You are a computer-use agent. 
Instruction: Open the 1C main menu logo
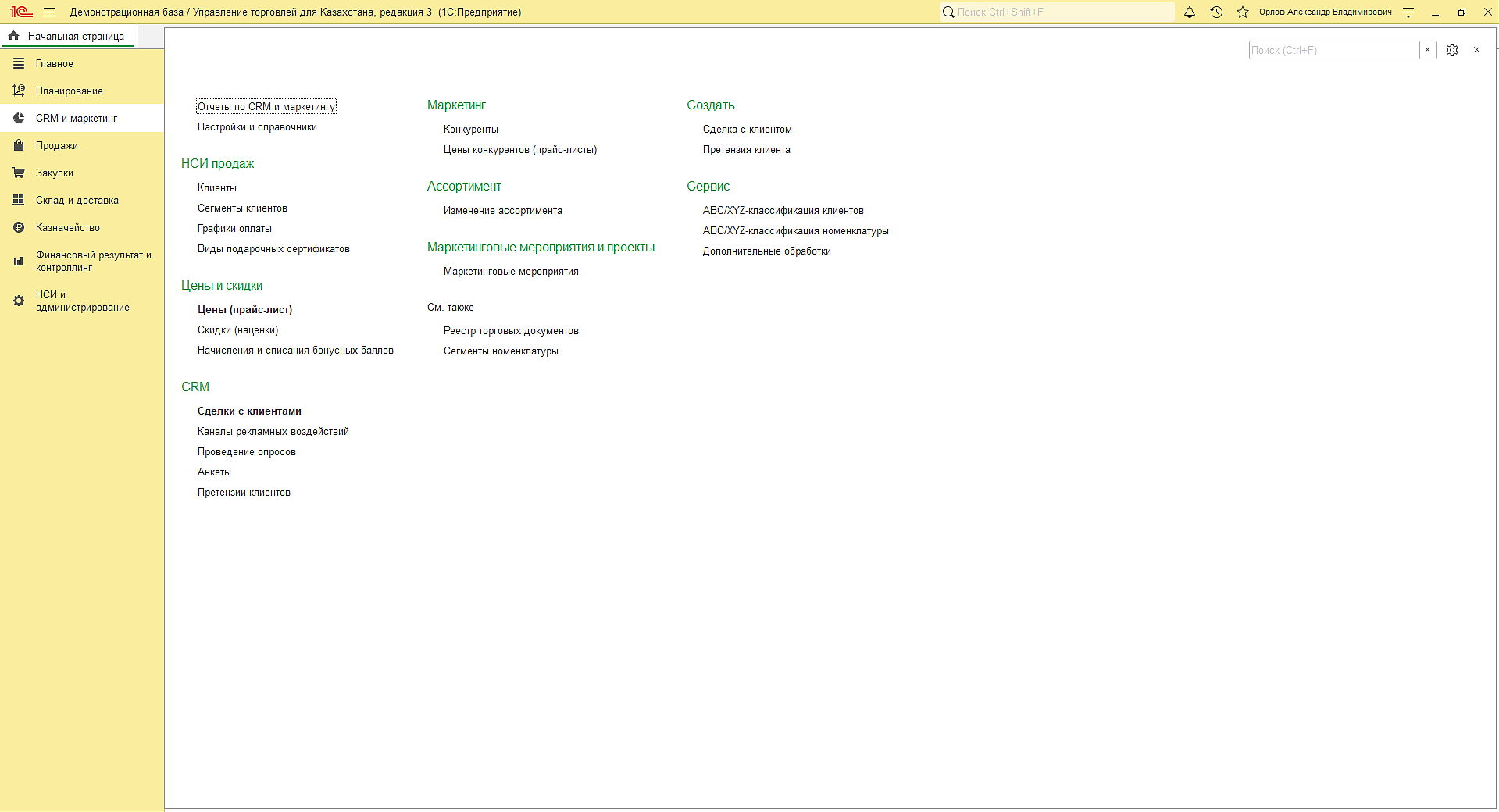(x=21, y=12)
